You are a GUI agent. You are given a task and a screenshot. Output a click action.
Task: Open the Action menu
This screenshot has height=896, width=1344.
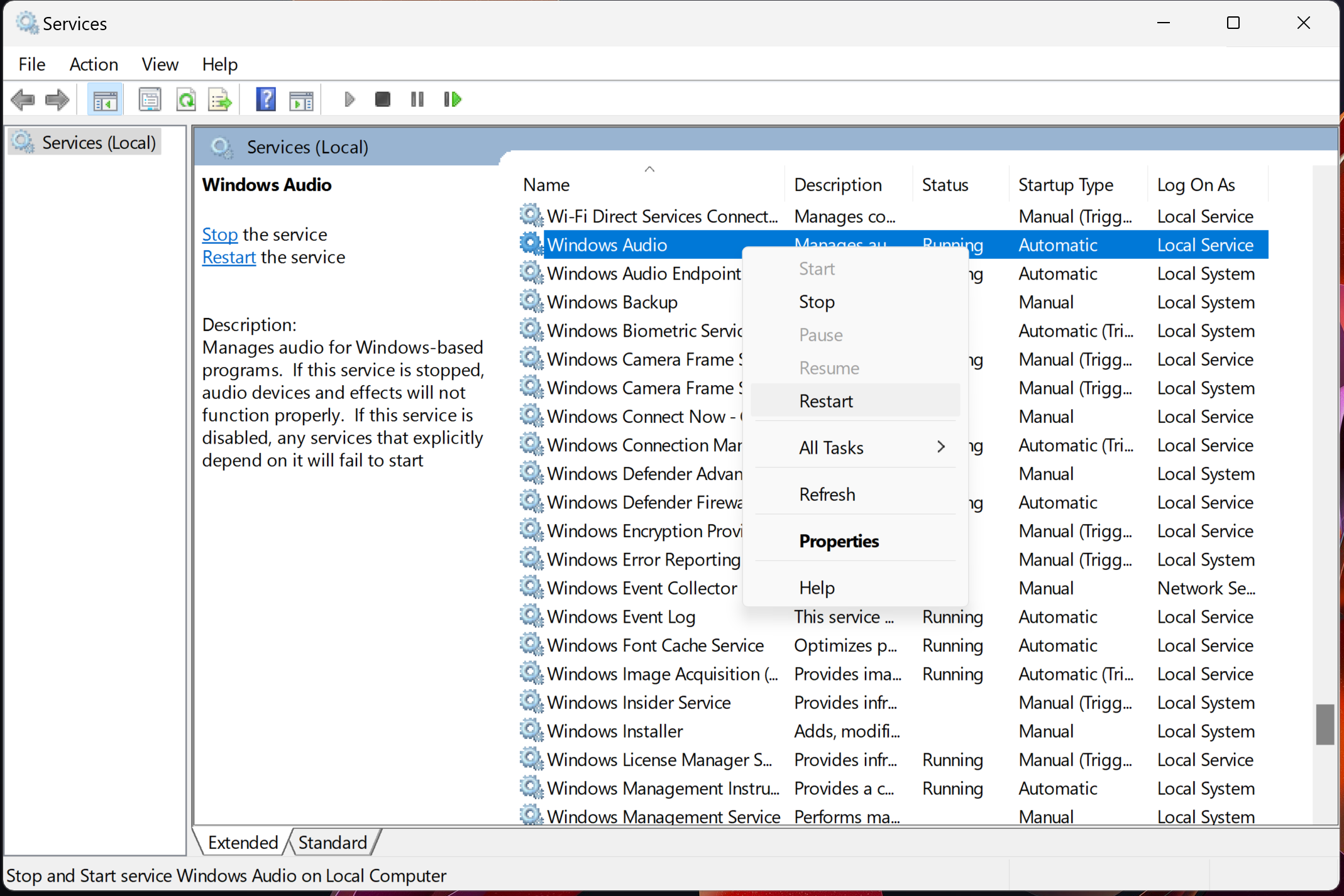94,64
